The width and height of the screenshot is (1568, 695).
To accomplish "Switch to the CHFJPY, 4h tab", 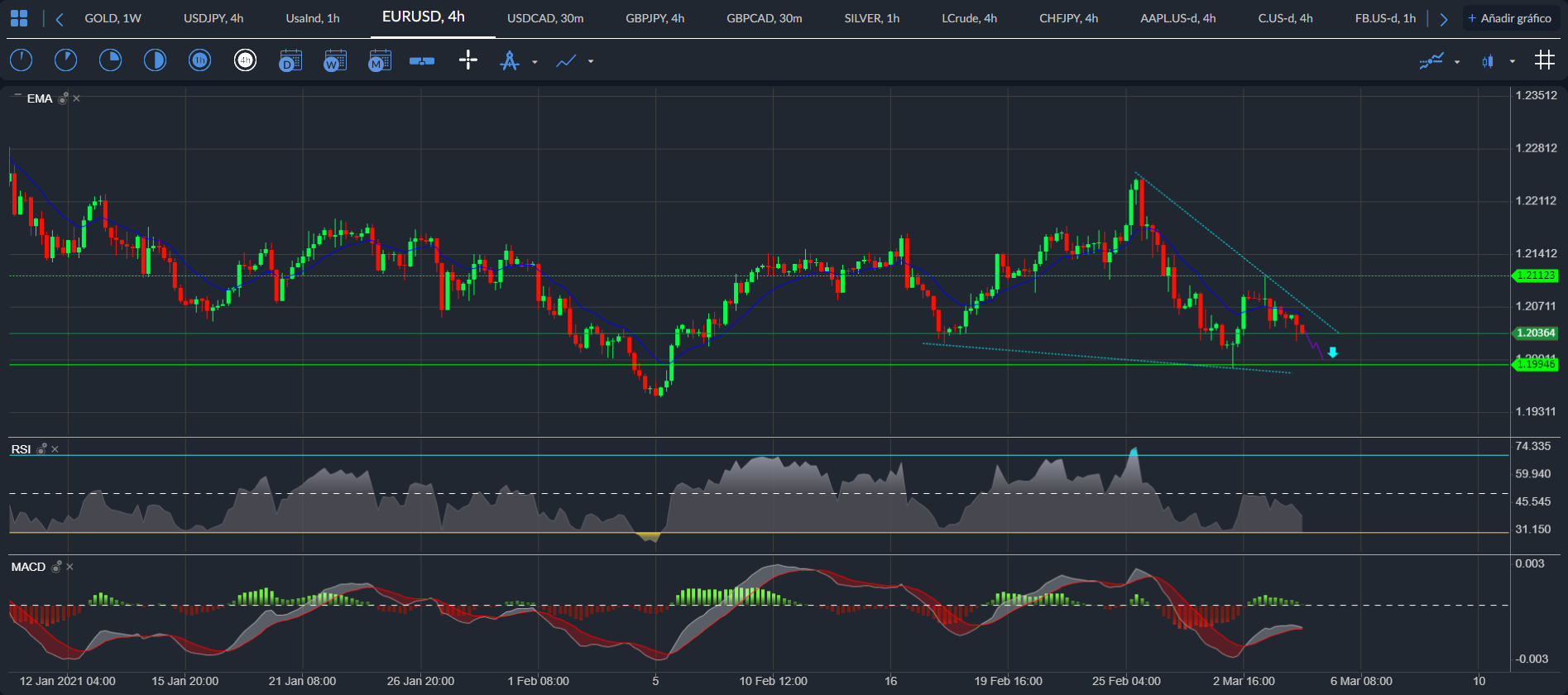I will [1069, 18].
